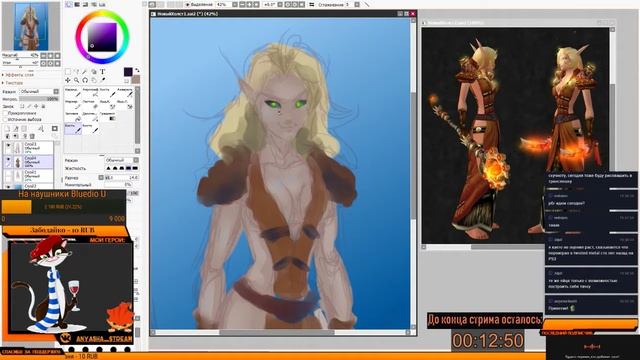Swap foreground and background colors

click(137, 70)
